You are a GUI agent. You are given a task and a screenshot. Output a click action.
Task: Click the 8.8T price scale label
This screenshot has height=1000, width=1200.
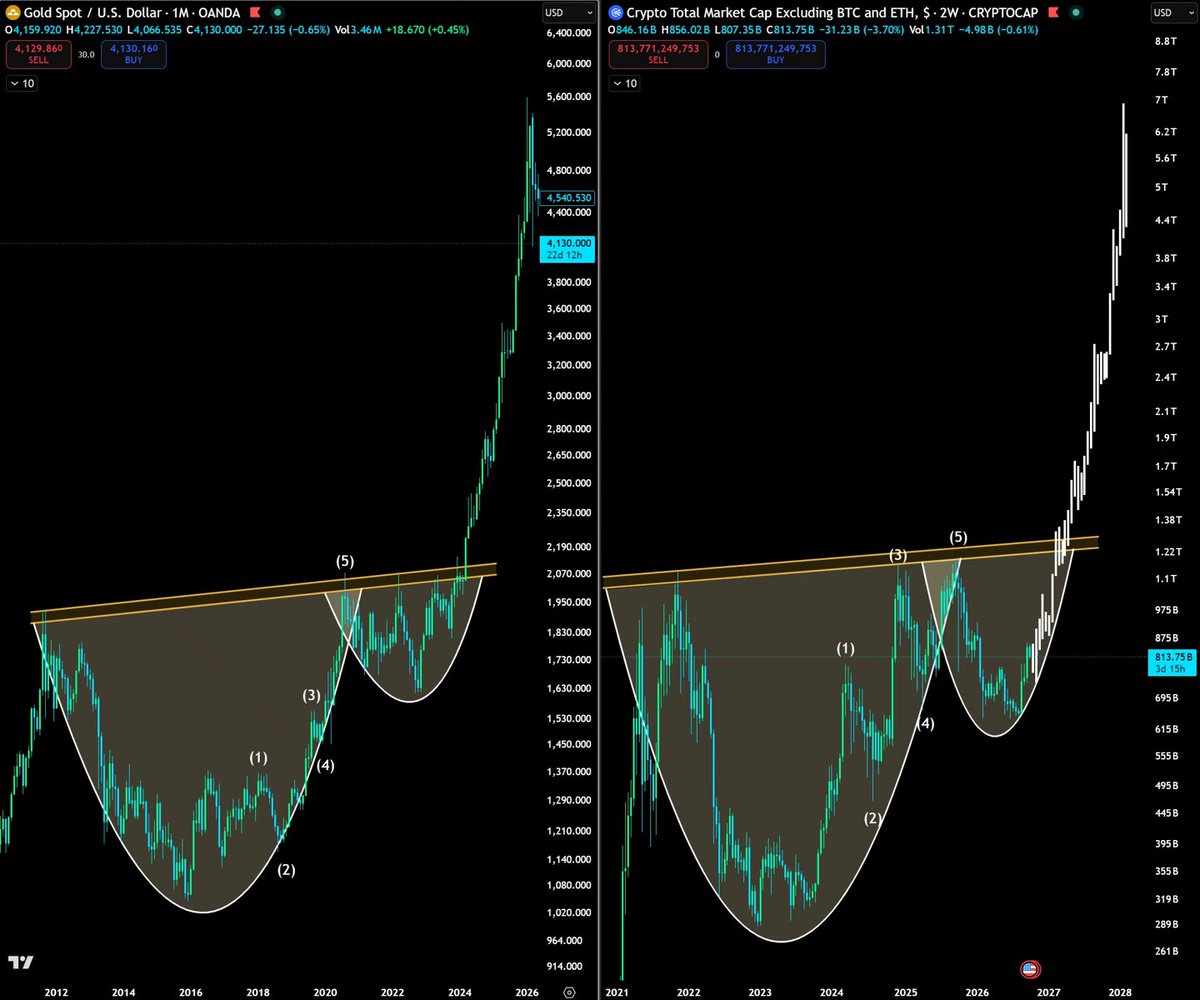click(1166, 41)
